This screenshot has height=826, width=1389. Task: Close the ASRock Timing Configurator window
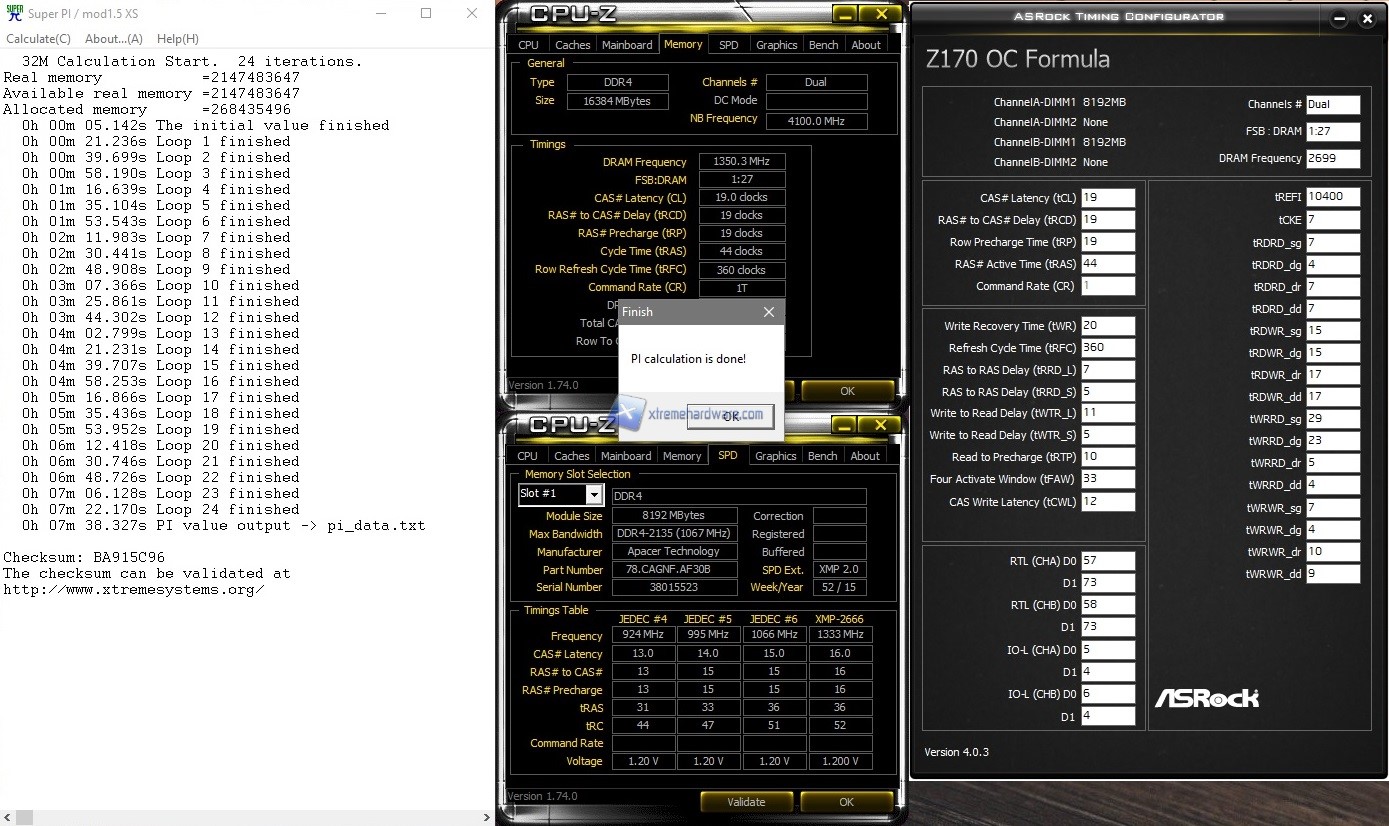pos(1369,19)
